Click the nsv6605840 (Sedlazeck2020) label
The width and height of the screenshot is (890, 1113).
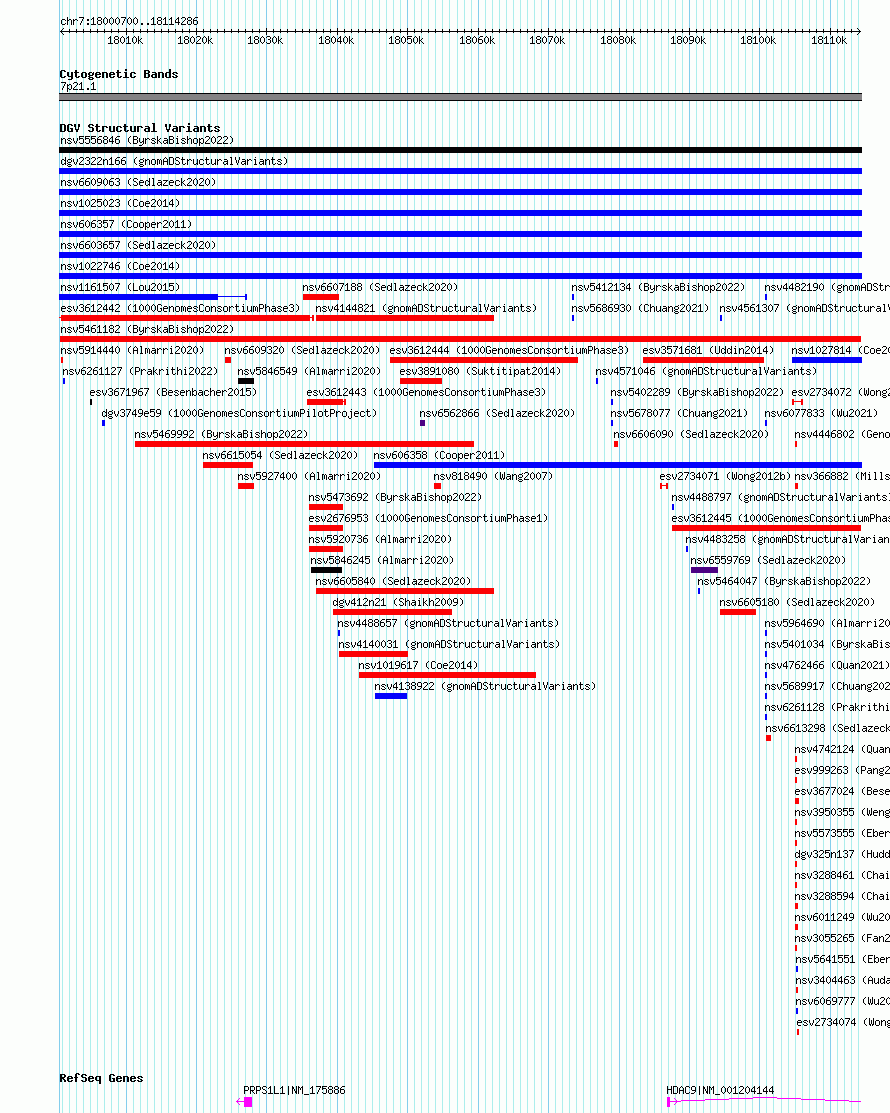point(393,581)
